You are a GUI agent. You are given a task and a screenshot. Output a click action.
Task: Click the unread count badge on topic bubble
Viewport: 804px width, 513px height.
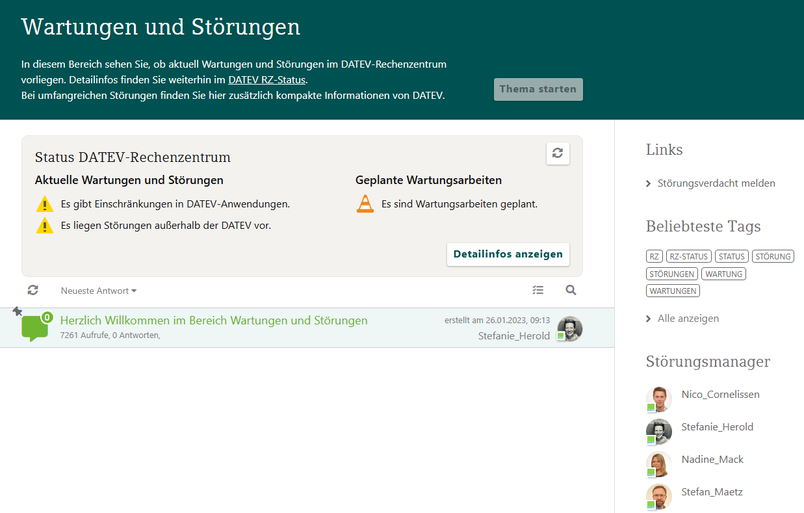(x=47, y=318)
